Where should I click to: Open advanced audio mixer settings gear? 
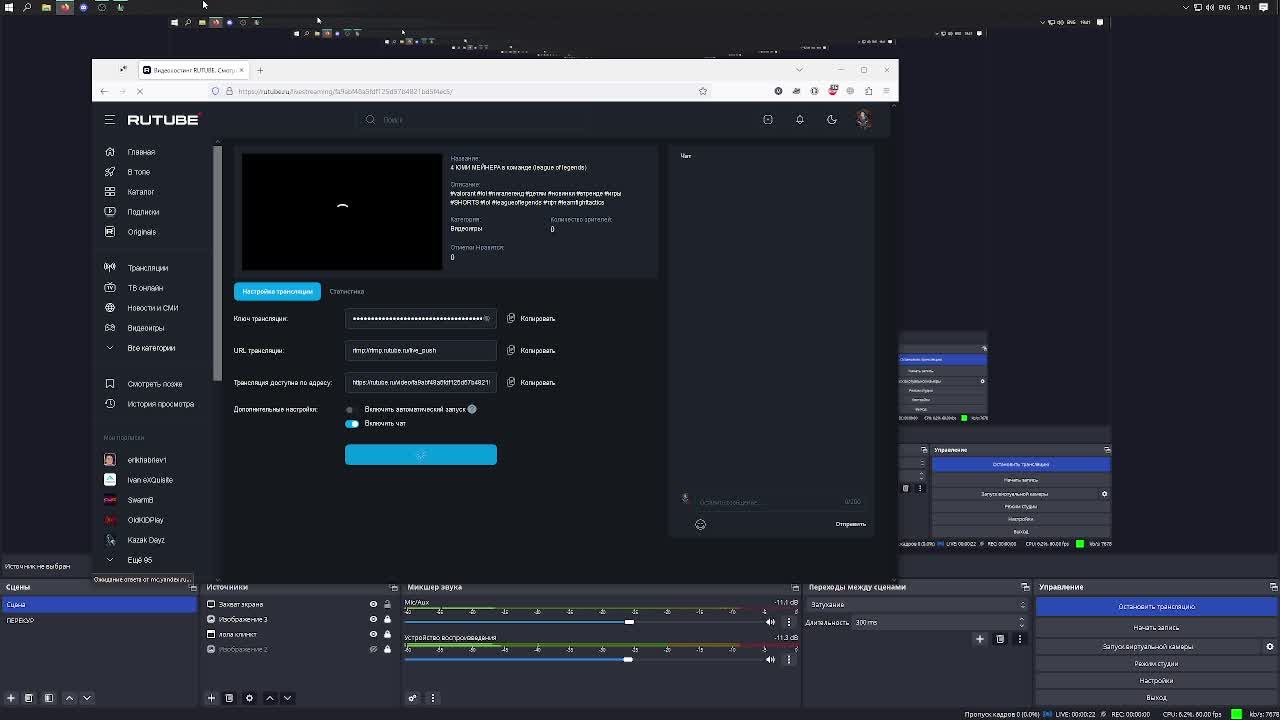click(412, 698)
